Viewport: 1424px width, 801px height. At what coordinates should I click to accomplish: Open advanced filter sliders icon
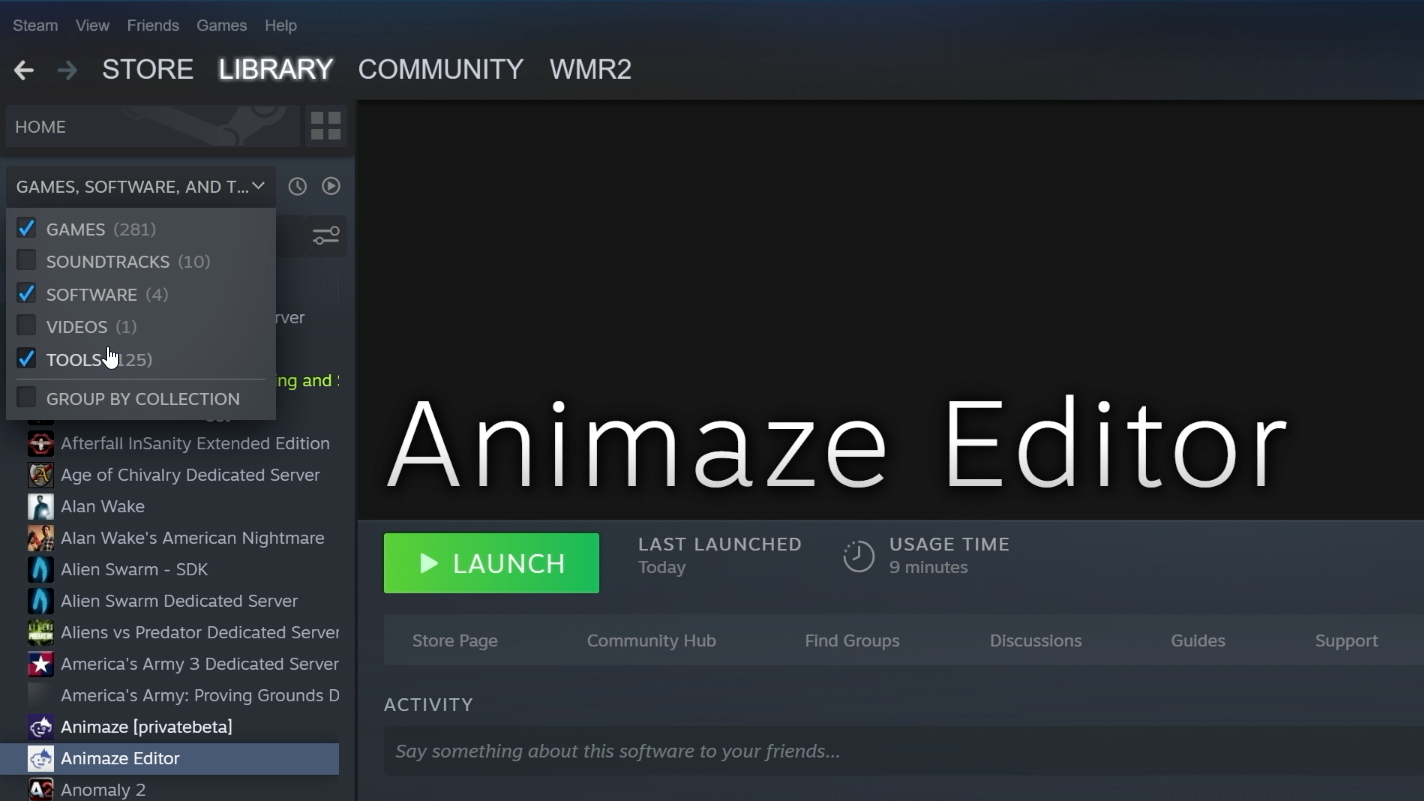[326, 236]
